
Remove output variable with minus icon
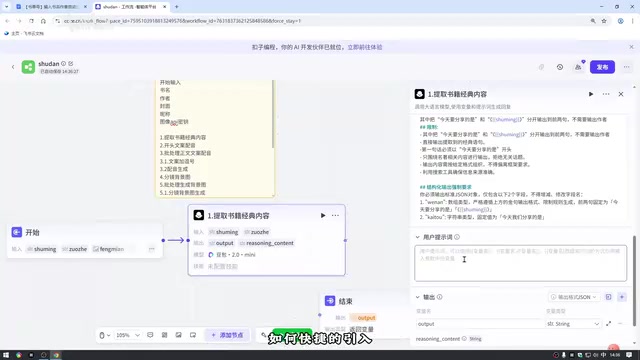620,324
